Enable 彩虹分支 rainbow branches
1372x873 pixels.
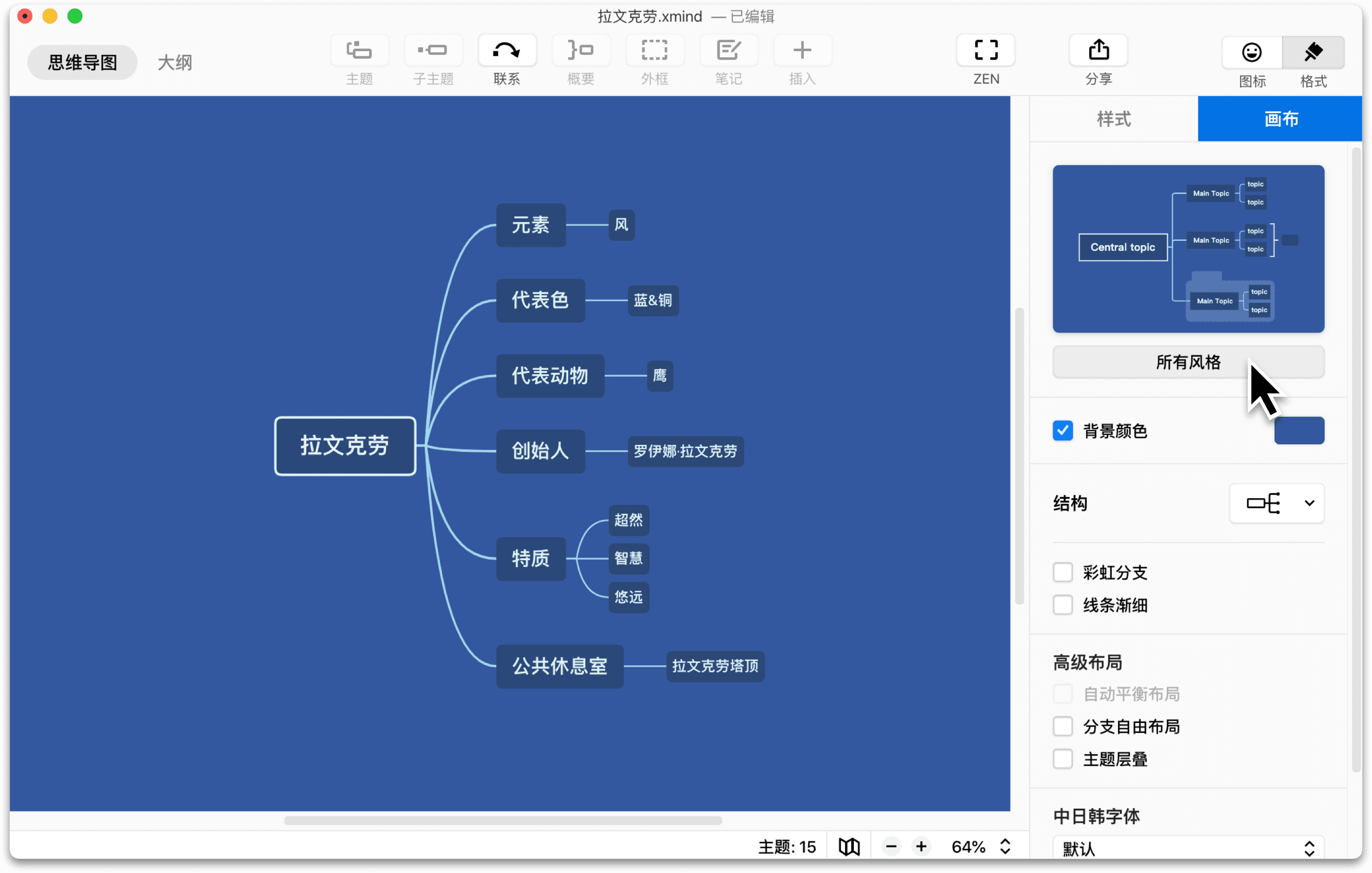(1063, 572)
